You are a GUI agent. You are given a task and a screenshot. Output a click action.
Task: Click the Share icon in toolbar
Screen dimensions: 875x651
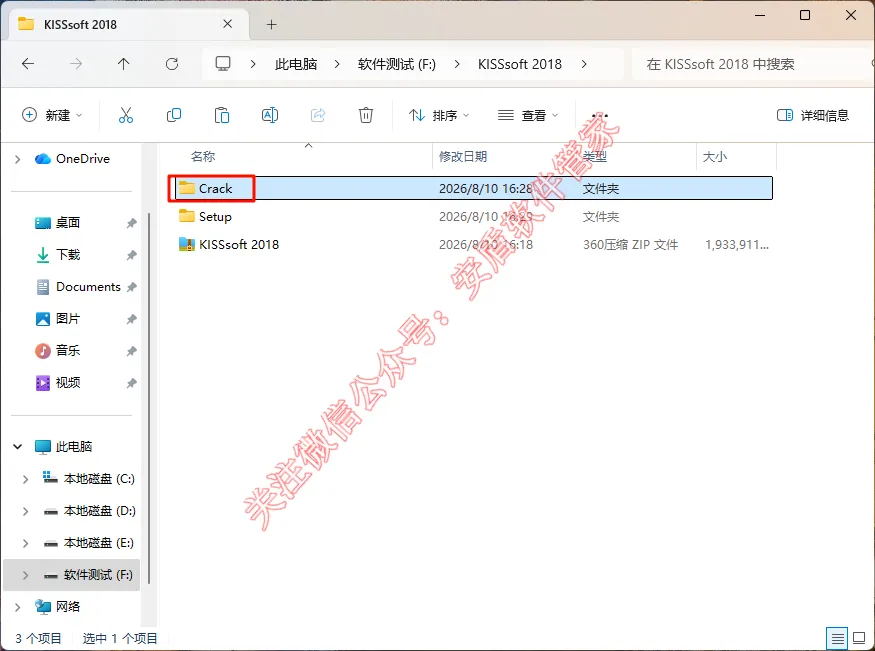pos(318,115)
